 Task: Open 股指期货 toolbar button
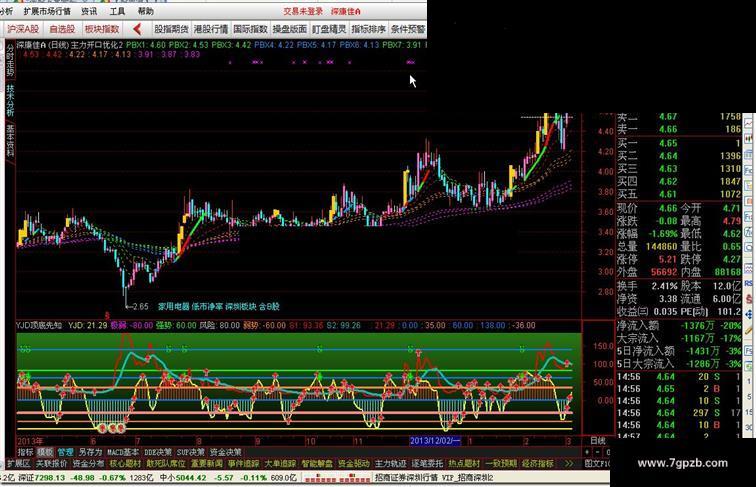(171, 29)
